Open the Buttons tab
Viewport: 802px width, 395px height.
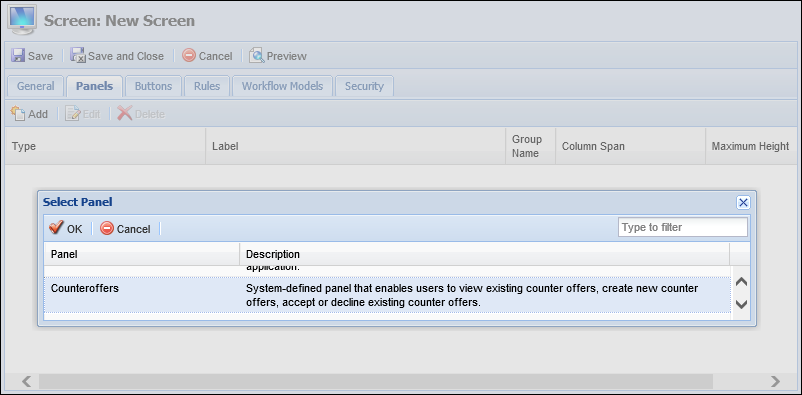point(153,86)
